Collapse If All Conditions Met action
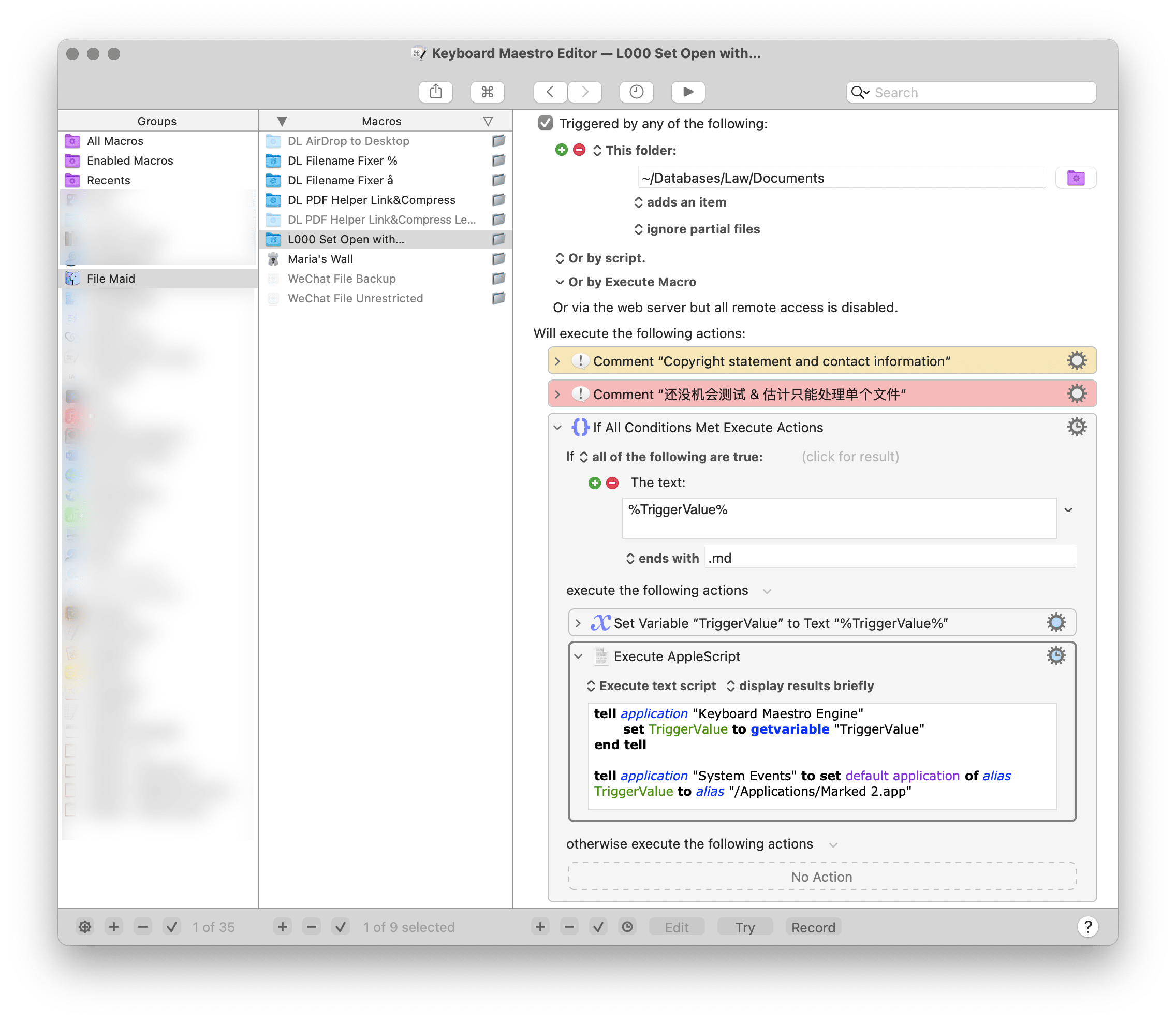Screen dimensions: 1176x1022 [557, 427]
